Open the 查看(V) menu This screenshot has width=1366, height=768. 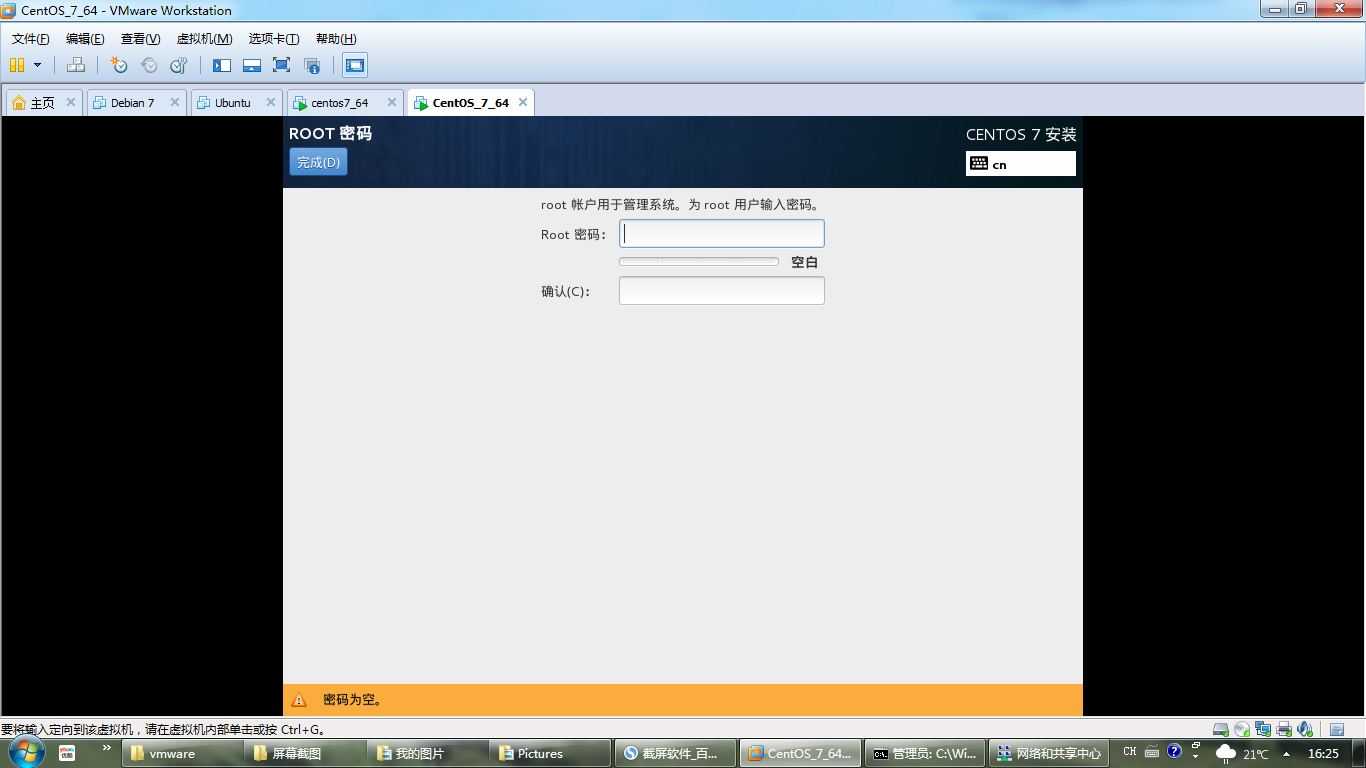click(x=140, y=39)
